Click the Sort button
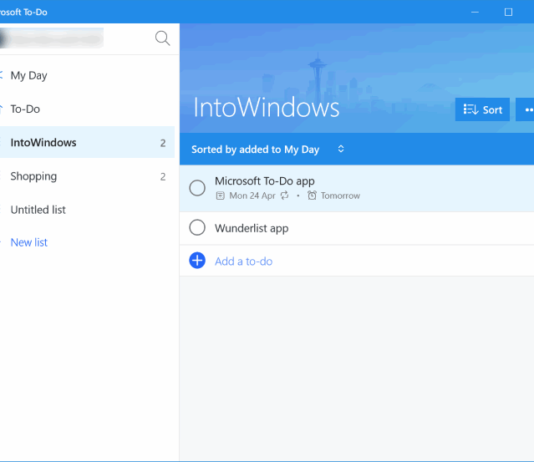Screen dimensions: 534x462 click(482, 110)
